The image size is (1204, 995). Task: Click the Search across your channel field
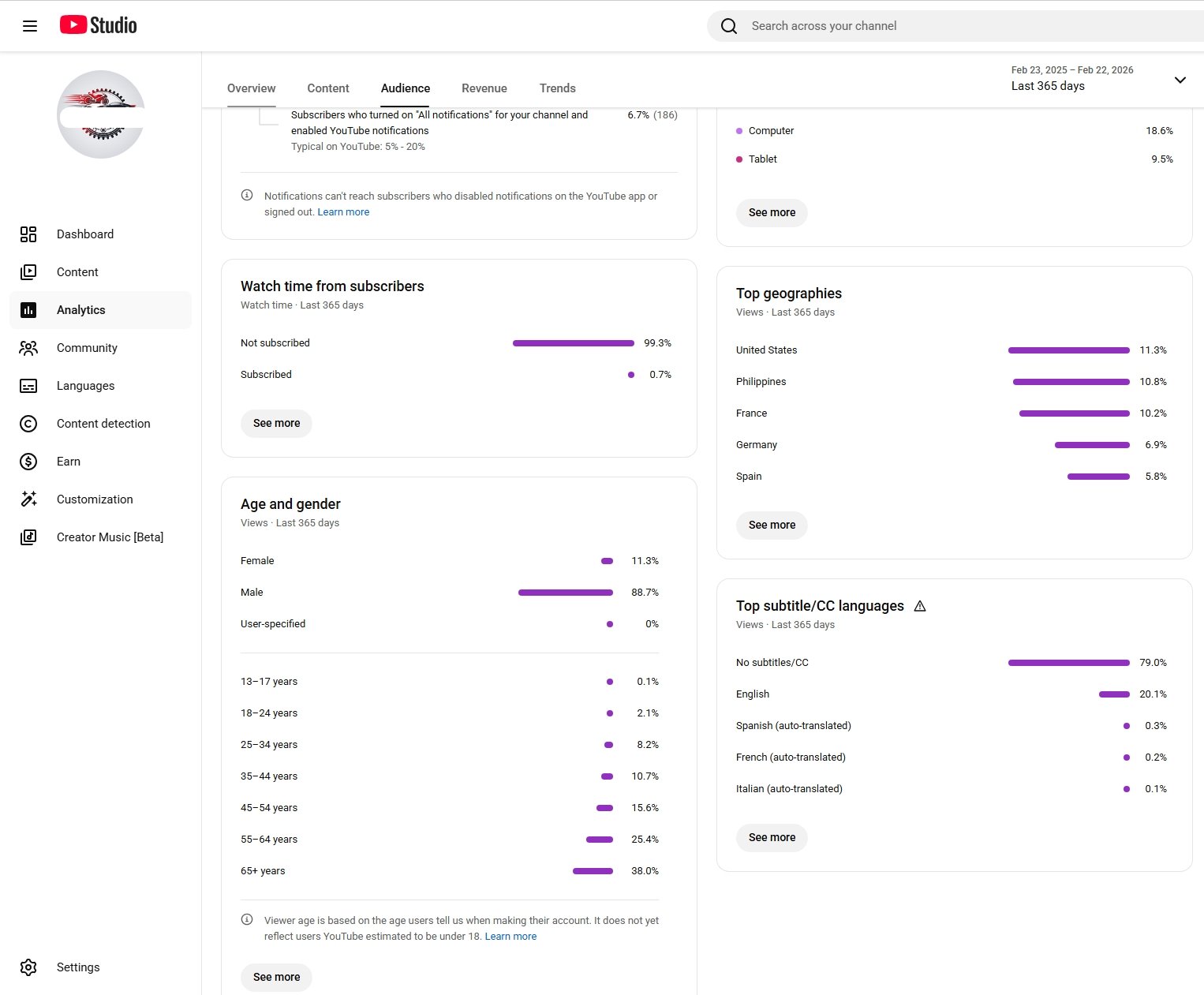point(947,26)
